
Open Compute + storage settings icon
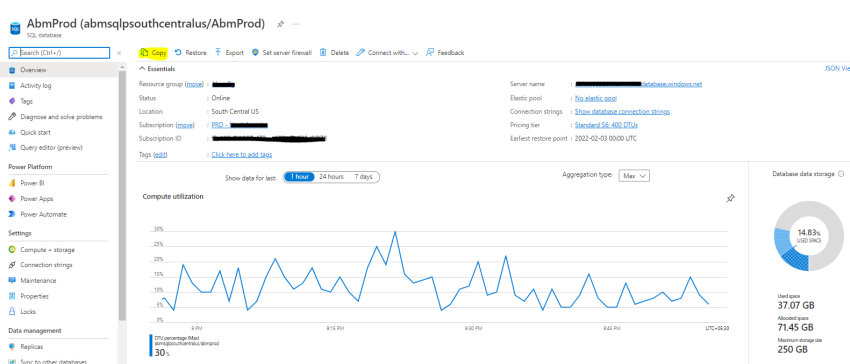tap(12, 250)
